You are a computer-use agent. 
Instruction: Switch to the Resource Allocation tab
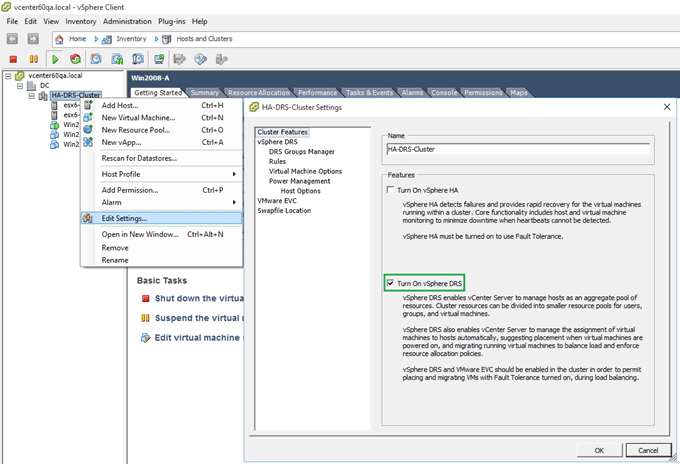tap(259, 92)
